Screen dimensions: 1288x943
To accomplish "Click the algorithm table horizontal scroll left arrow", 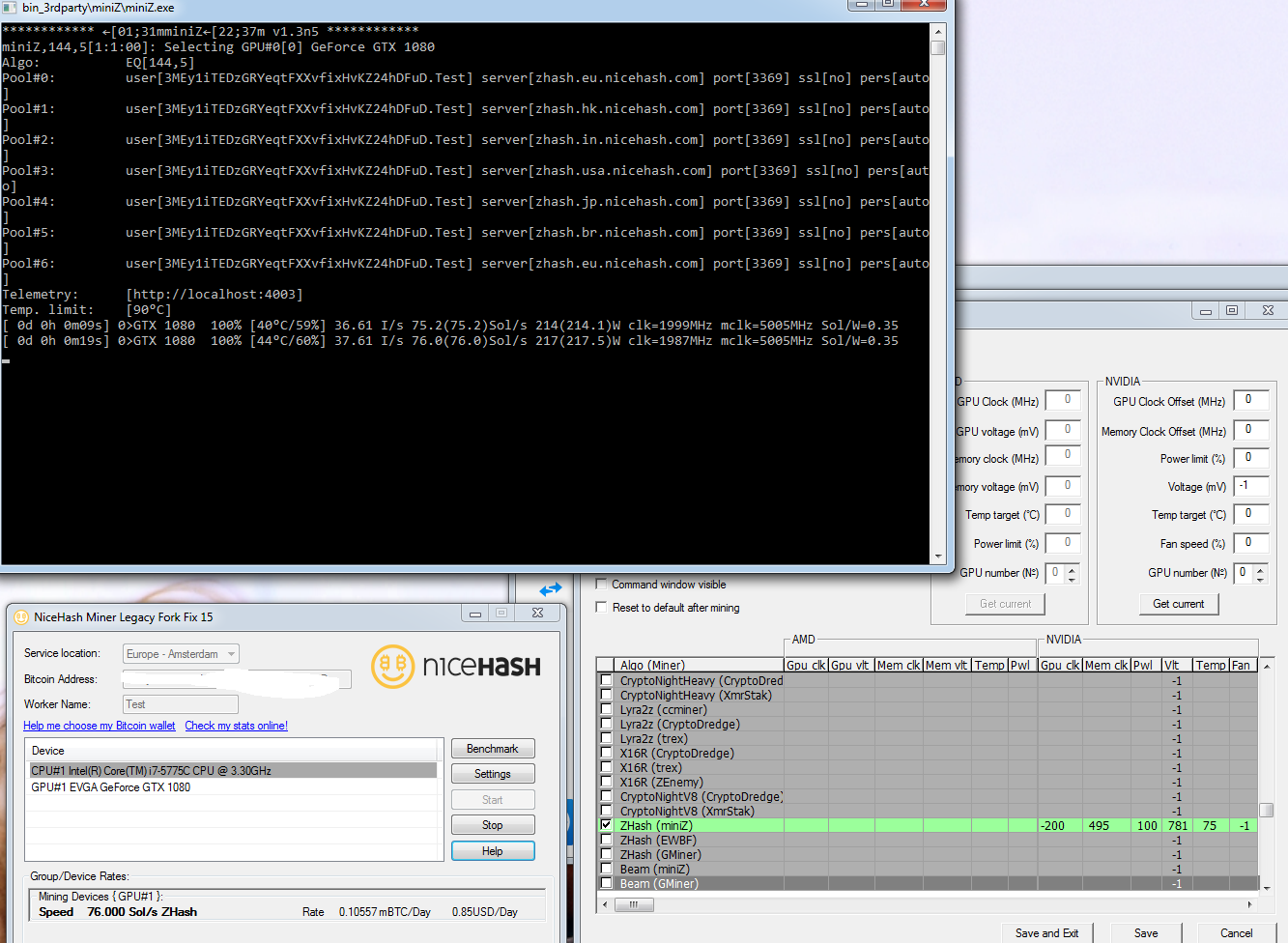I will tap(605, 905).
